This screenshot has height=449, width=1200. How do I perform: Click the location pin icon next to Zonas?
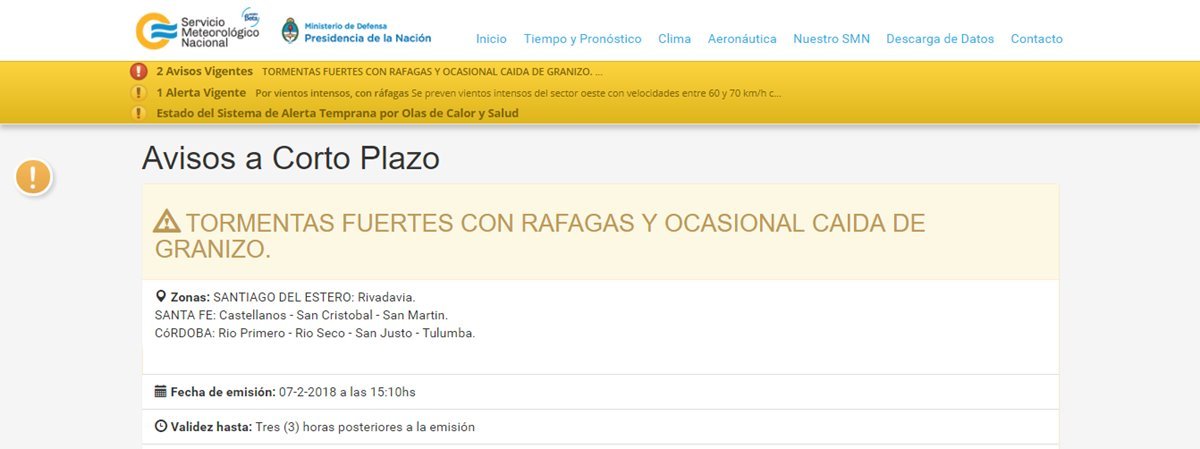click(161, 297)
